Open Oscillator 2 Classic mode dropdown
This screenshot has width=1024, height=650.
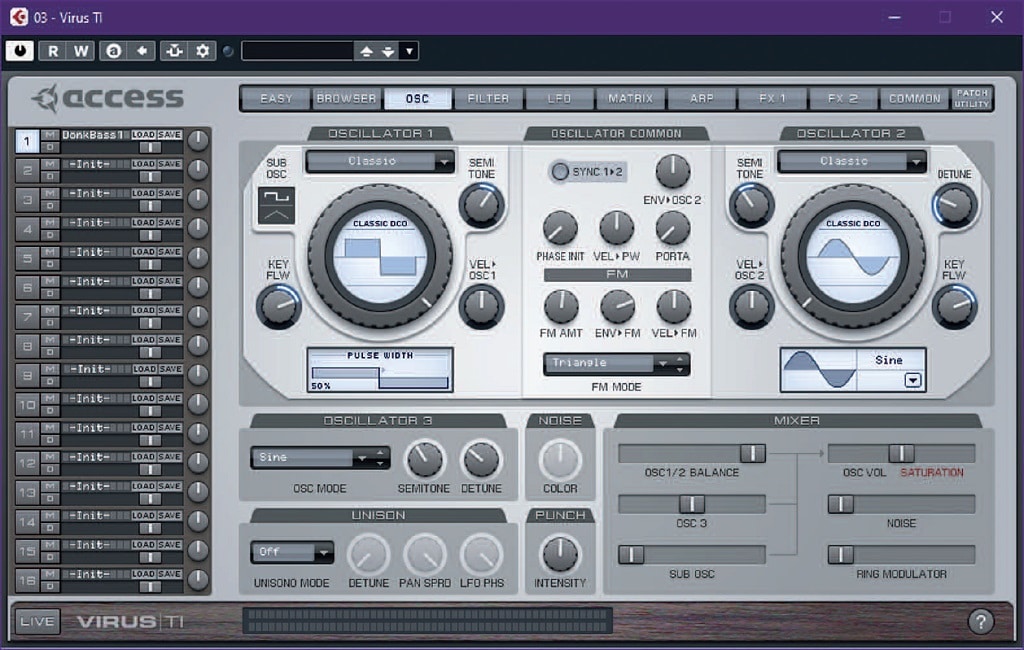(x=852, y=161)
